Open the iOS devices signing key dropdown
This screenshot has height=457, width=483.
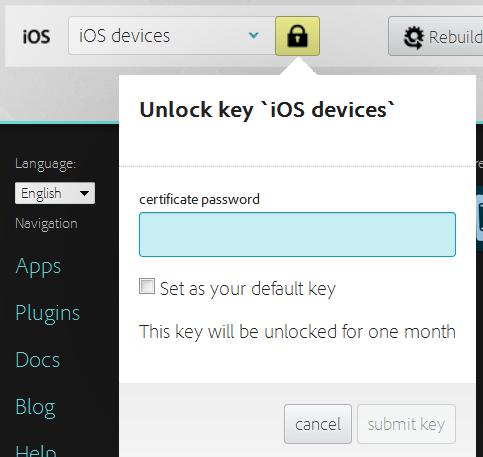[x=172, y=36]
